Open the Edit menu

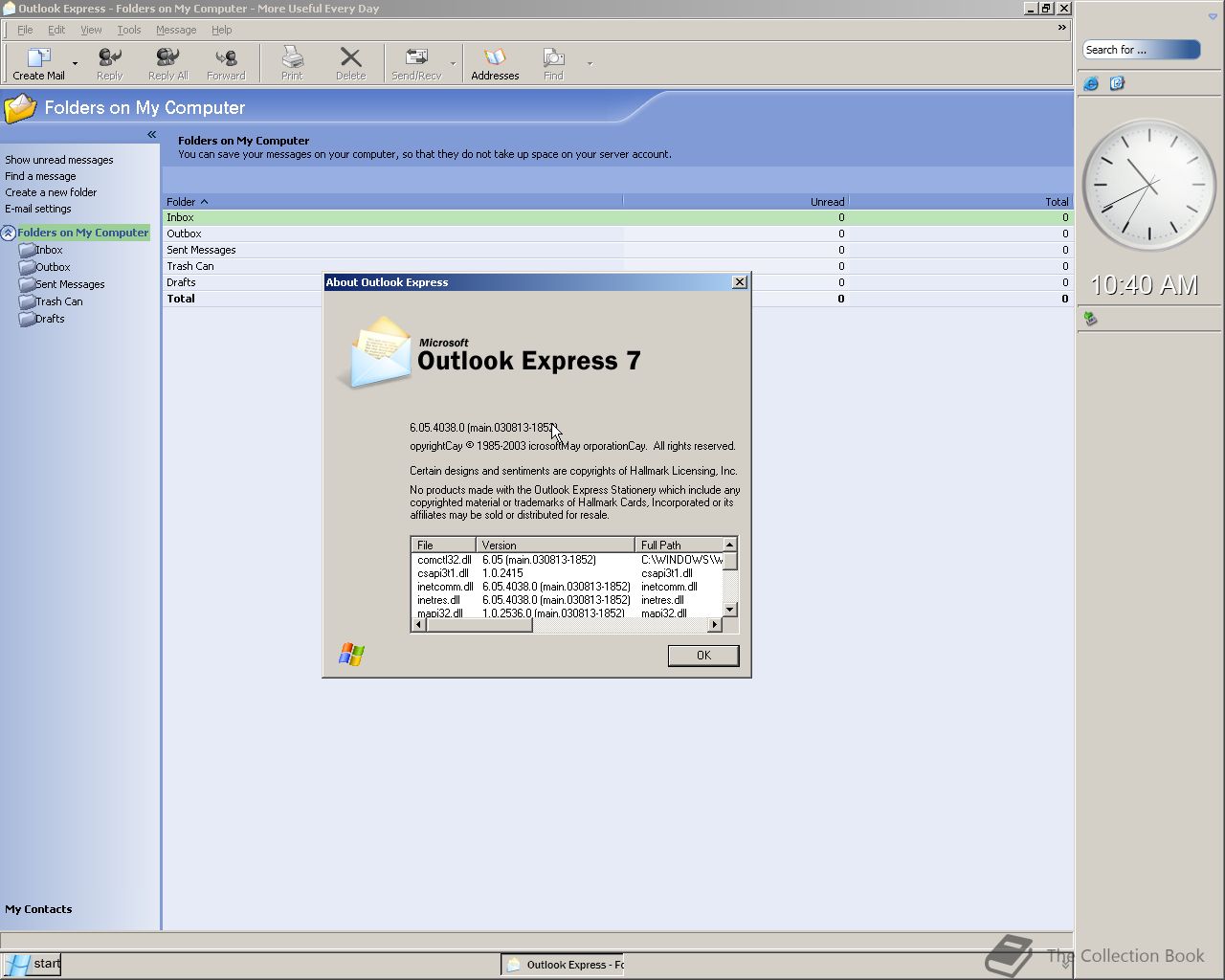(56, 30)
